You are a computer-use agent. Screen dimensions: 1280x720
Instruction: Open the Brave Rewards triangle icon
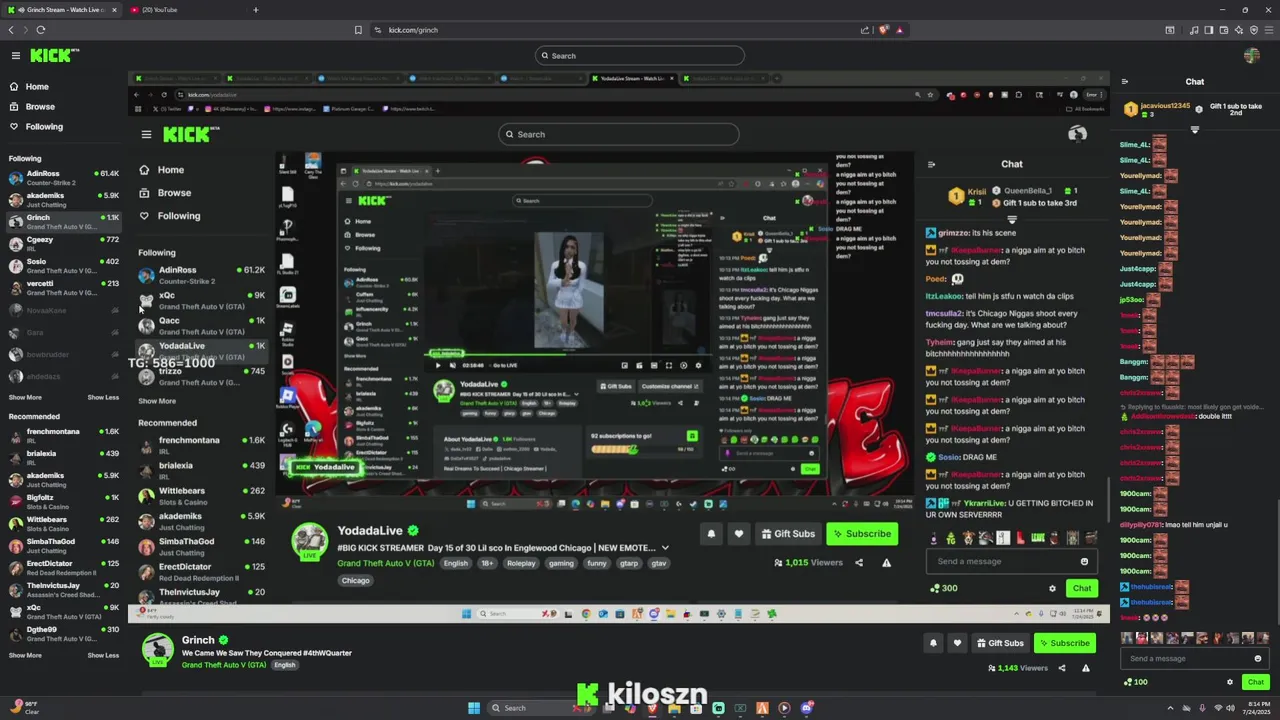point(899,30)
